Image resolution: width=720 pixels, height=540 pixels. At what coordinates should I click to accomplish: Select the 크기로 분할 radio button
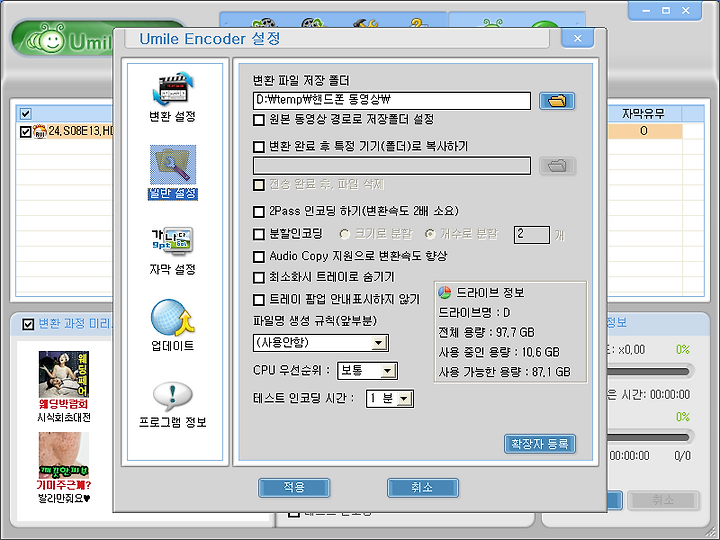(344, 234)
